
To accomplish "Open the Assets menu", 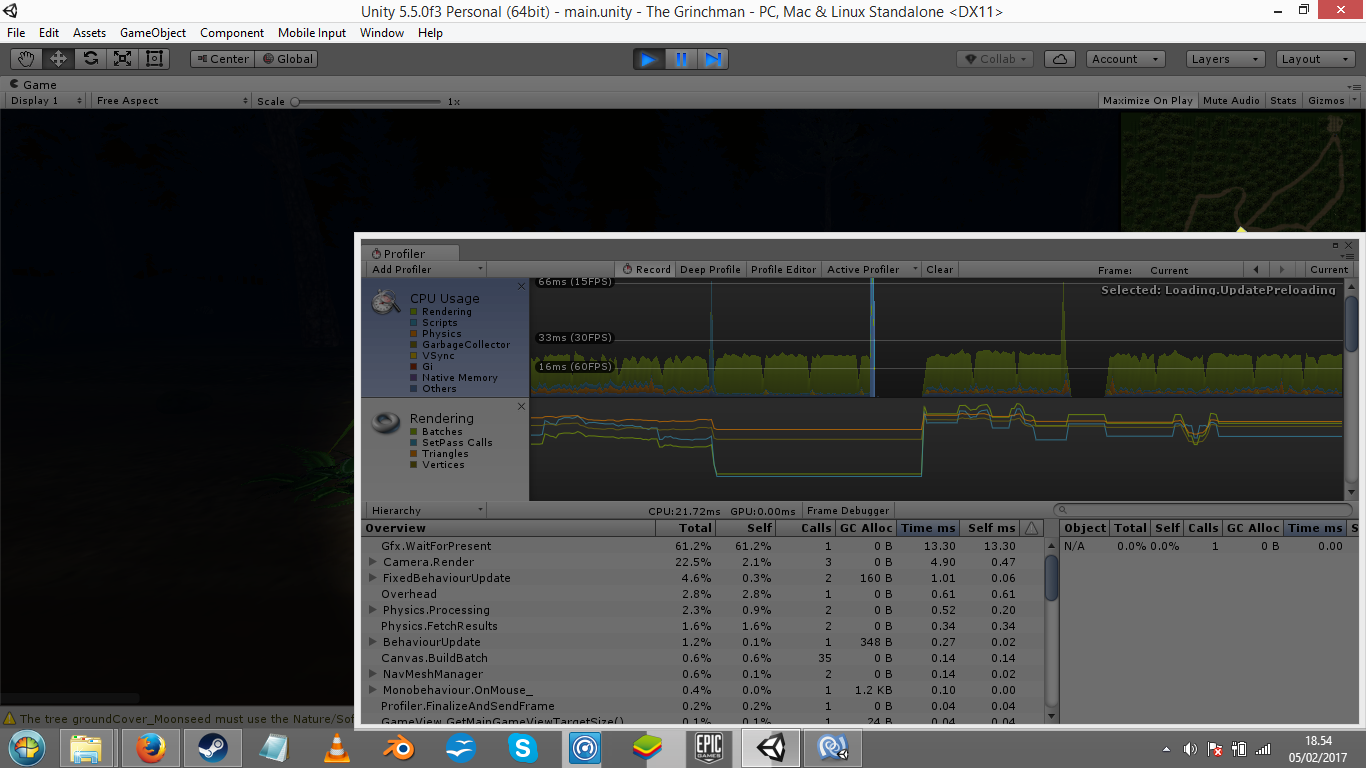I will tap(89, 33).
